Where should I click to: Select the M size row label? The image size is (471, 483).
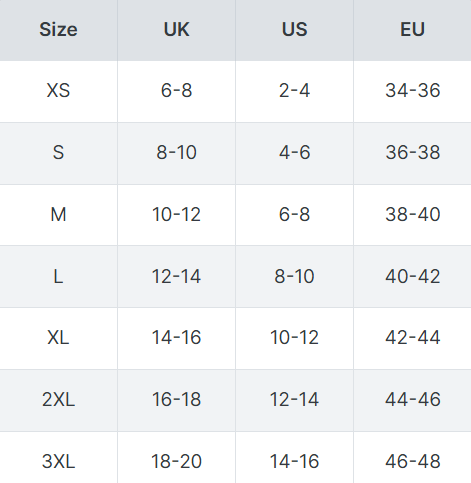pyautogui.click(x=58, y=214)
